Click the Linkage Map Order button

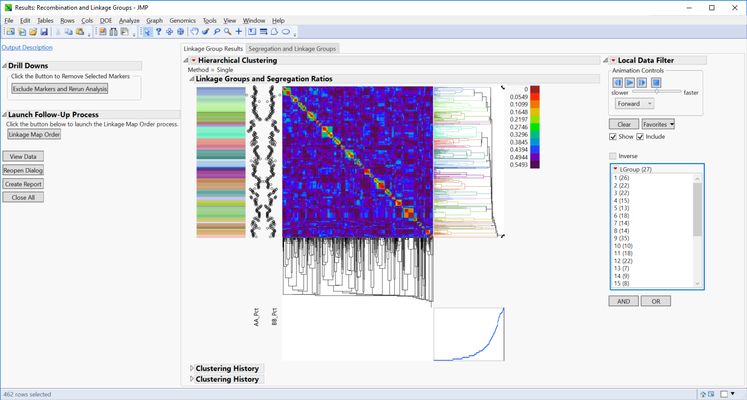point(34,134)
